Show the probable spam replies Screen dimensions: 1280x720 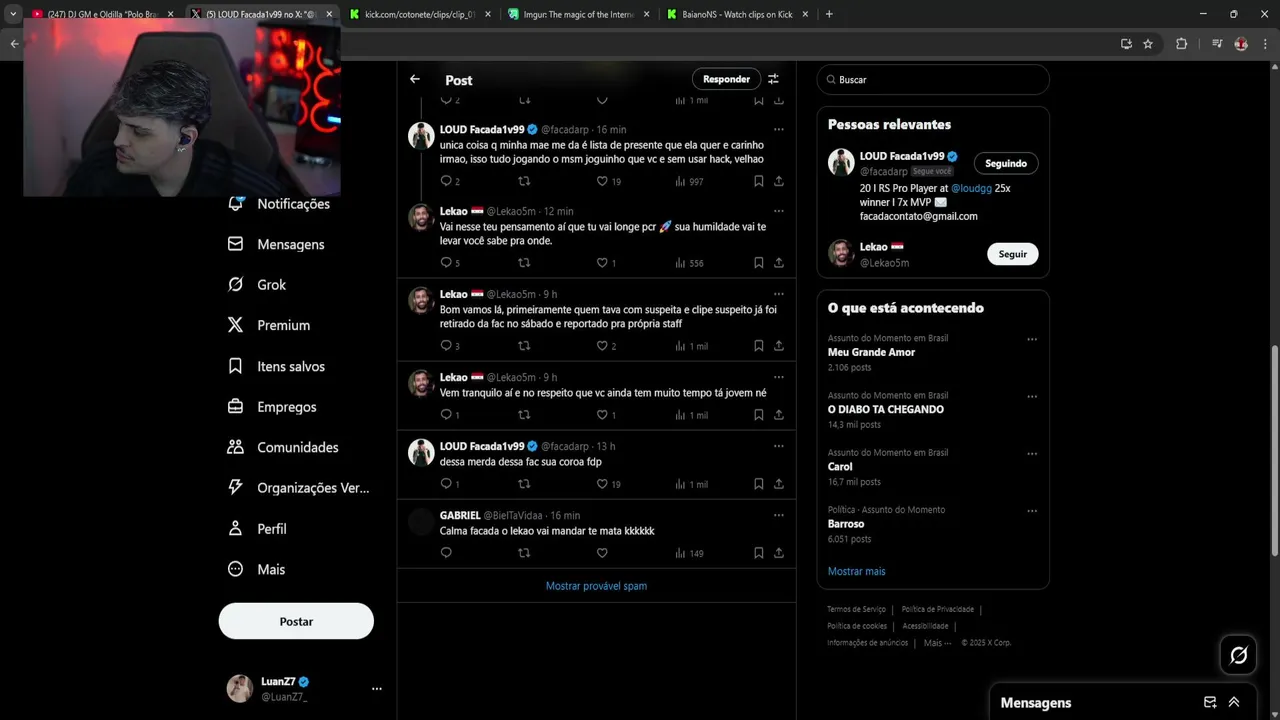(x=596, y=586)
